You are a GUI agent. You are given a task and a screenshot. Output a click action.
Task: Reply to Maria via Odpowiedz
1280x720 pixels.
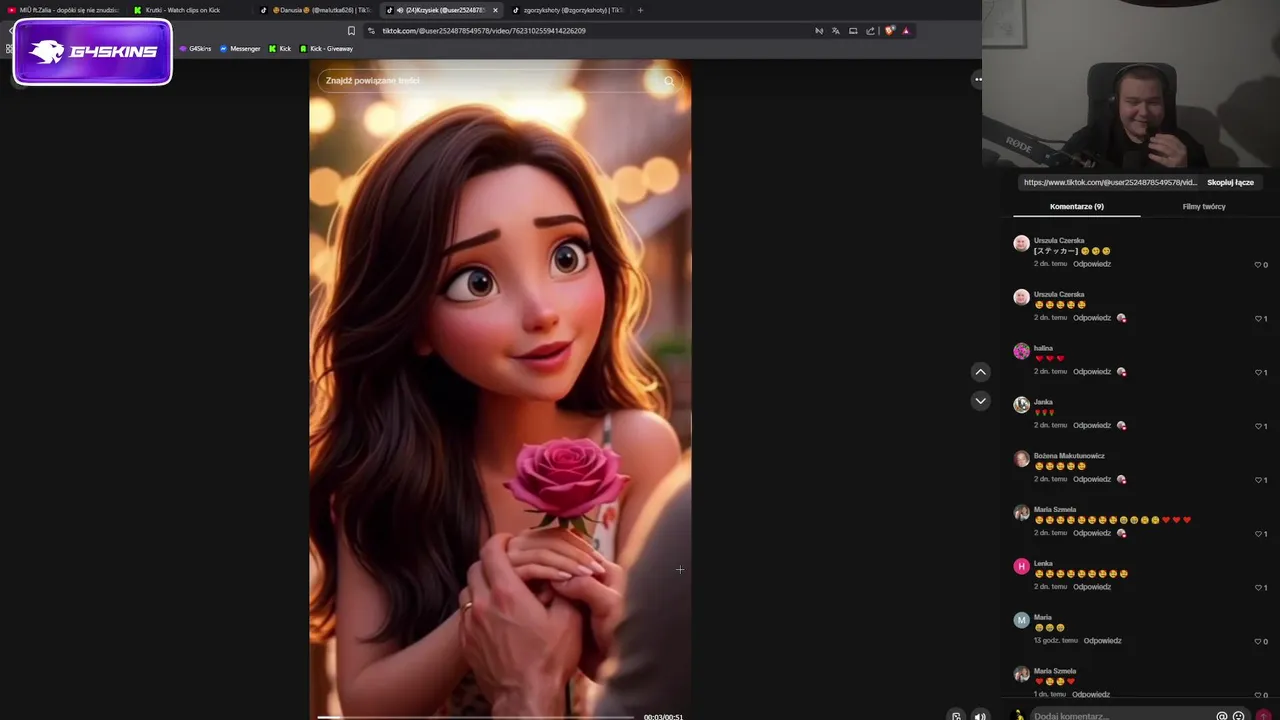point(1102,640)
